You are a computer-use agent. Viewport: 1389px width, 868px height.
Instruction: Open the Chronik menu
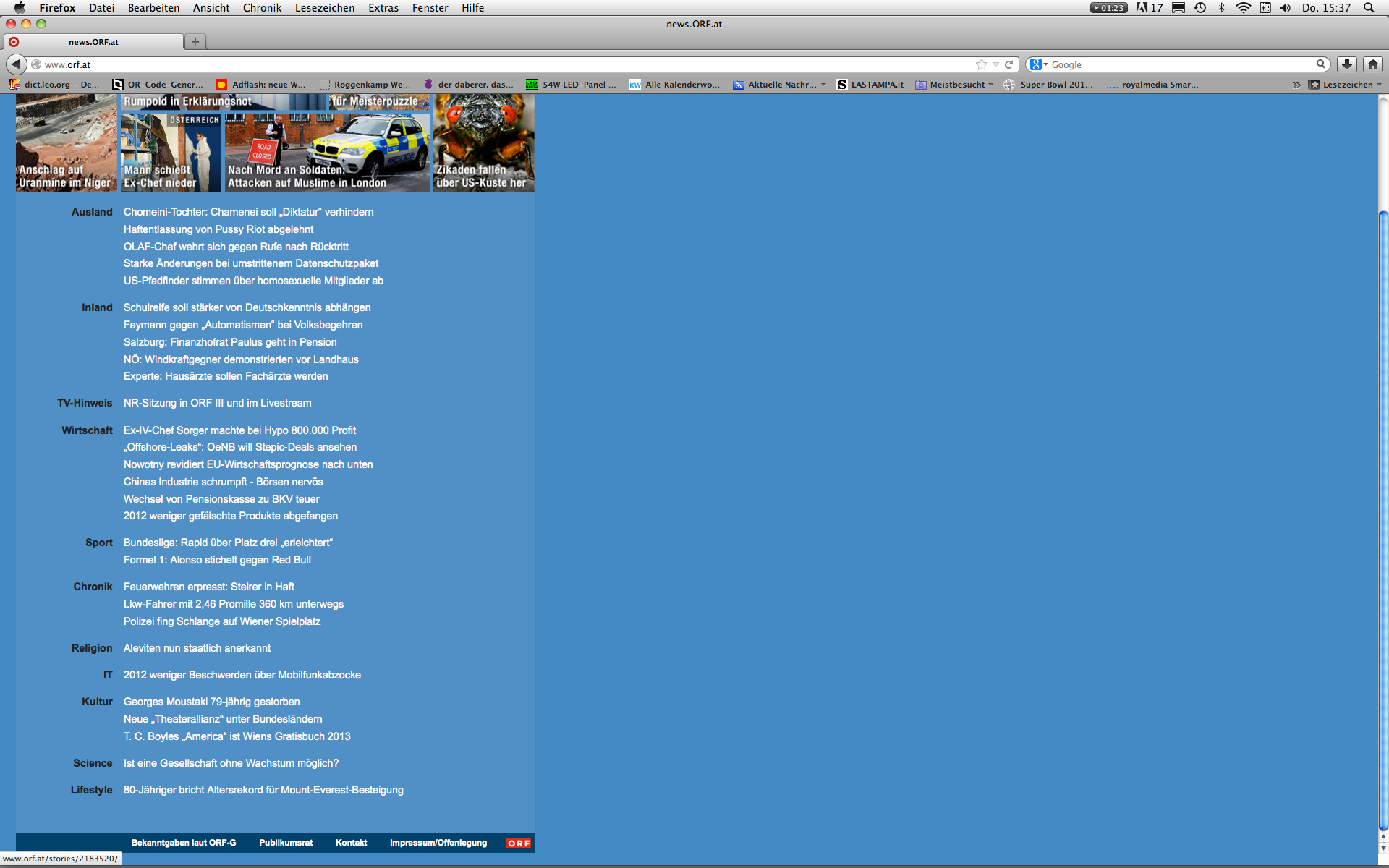262,7
